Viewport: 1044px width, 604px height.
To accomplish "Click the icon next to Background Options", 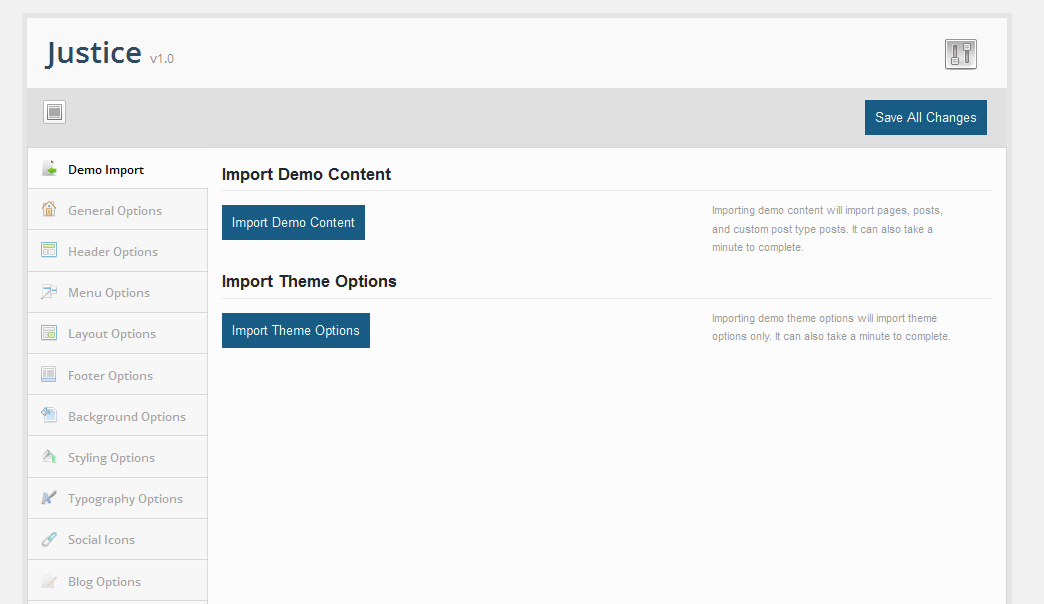I will [49, 416].
